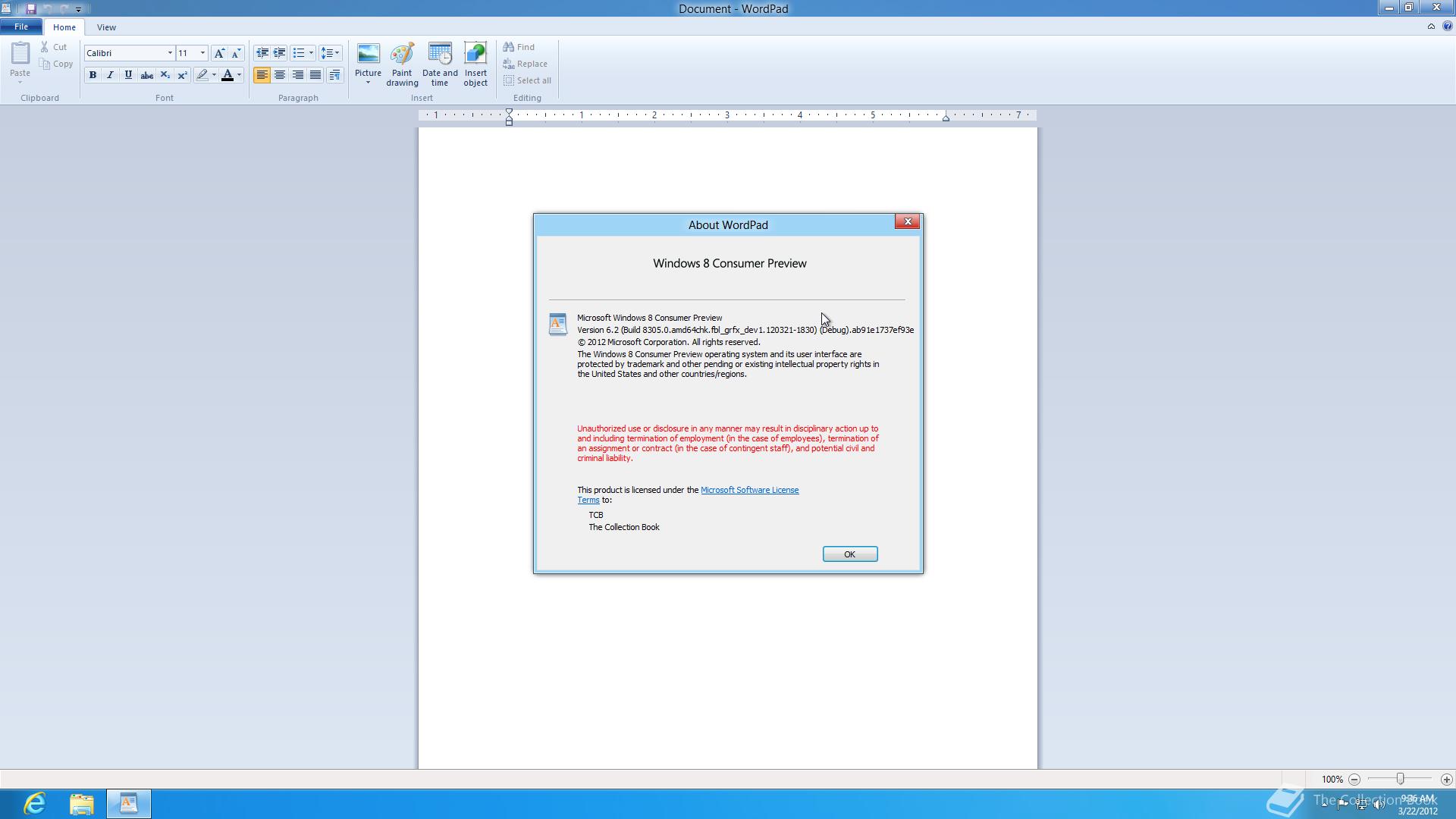This screenshot has height=819, width=1456.
Task: Expand the Calibri font family dropdown
Action: point(170,53)
